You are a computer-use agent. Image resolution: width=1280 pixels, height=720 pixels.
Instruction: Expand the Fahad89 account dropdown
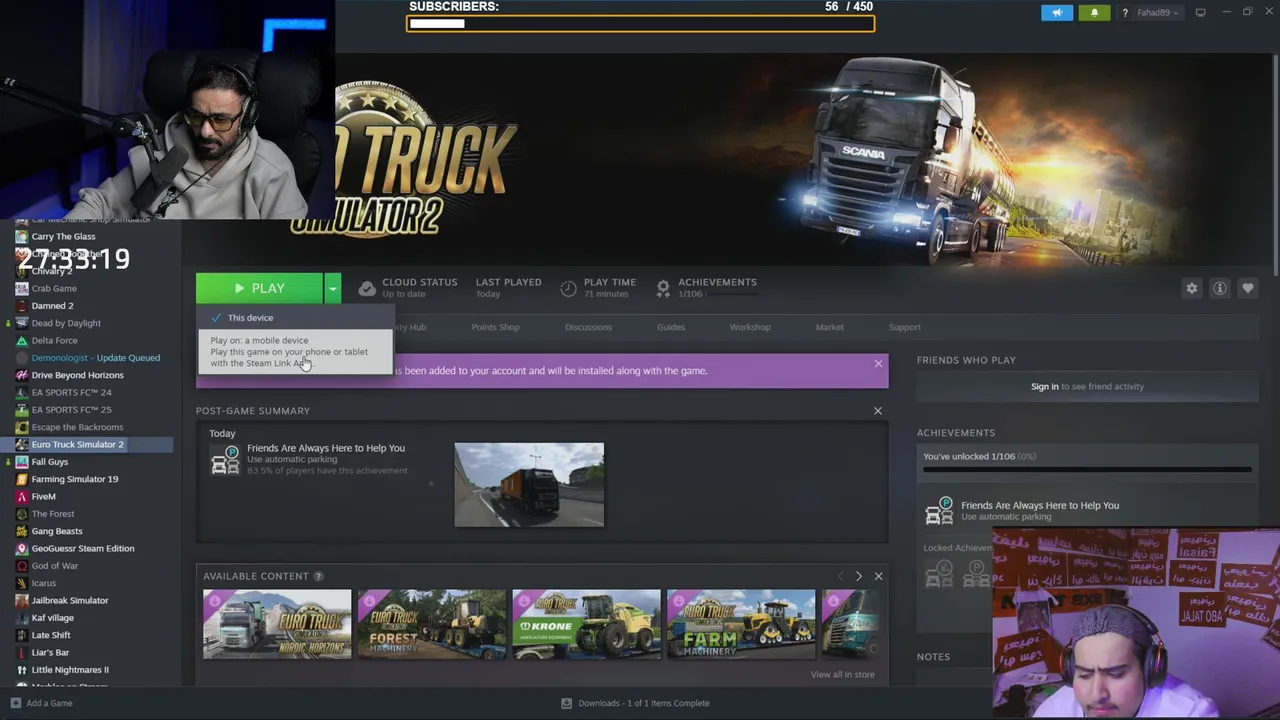(1158, 13)
